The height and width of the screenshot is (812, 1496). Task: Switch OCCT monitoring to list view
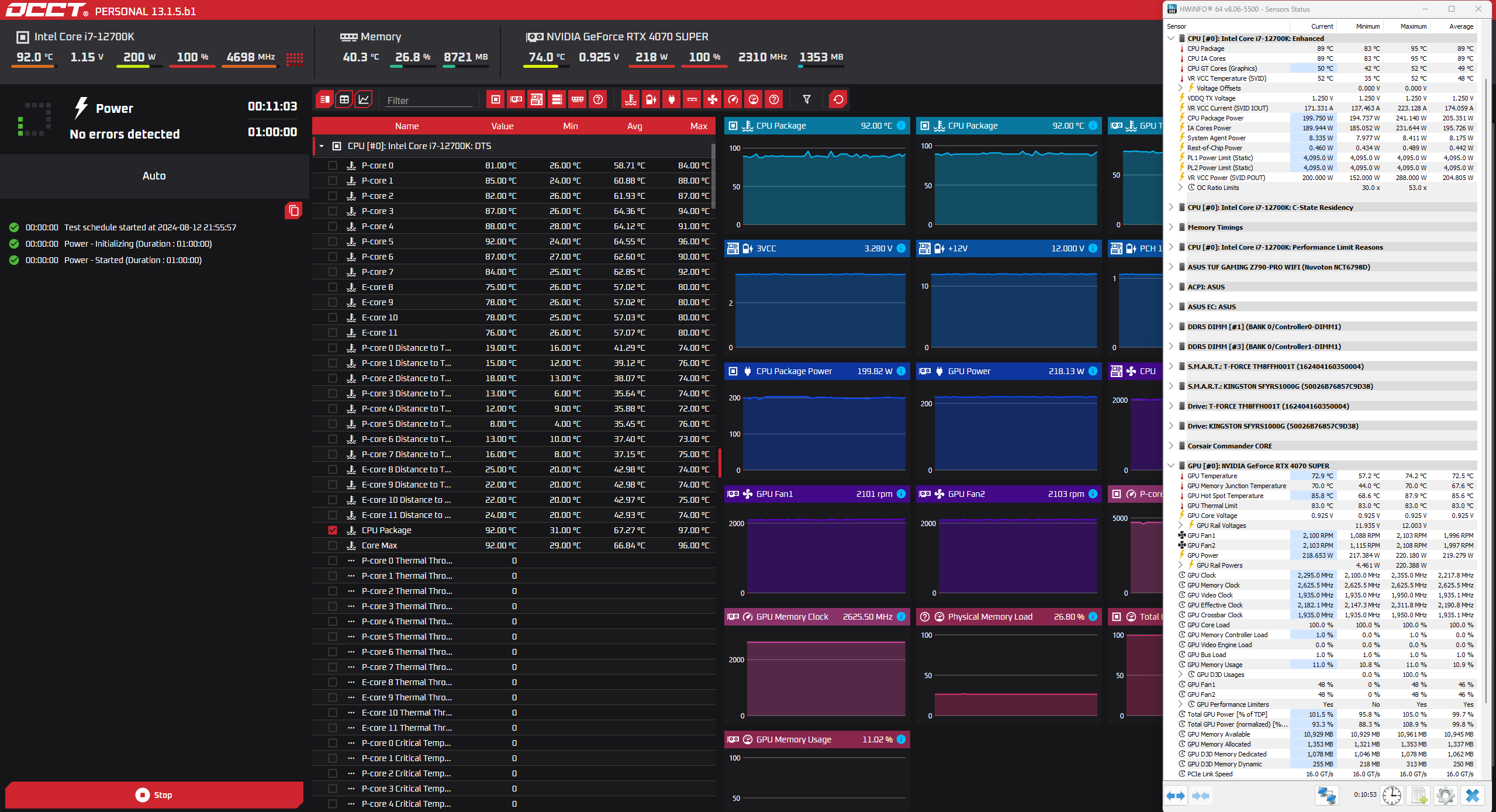[x=324, y=99]
